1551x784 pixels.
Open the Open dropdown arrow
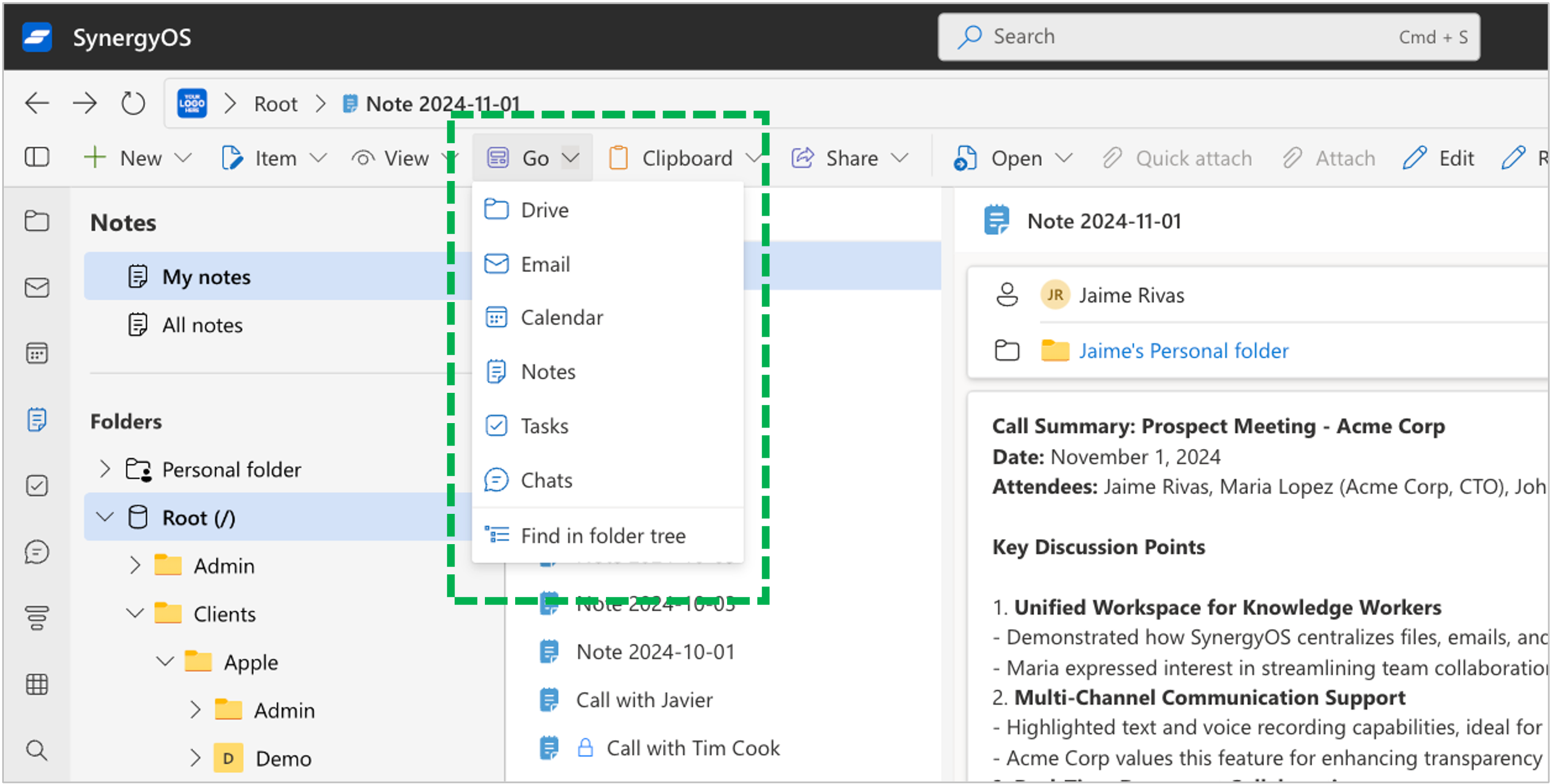[1064, 158]
